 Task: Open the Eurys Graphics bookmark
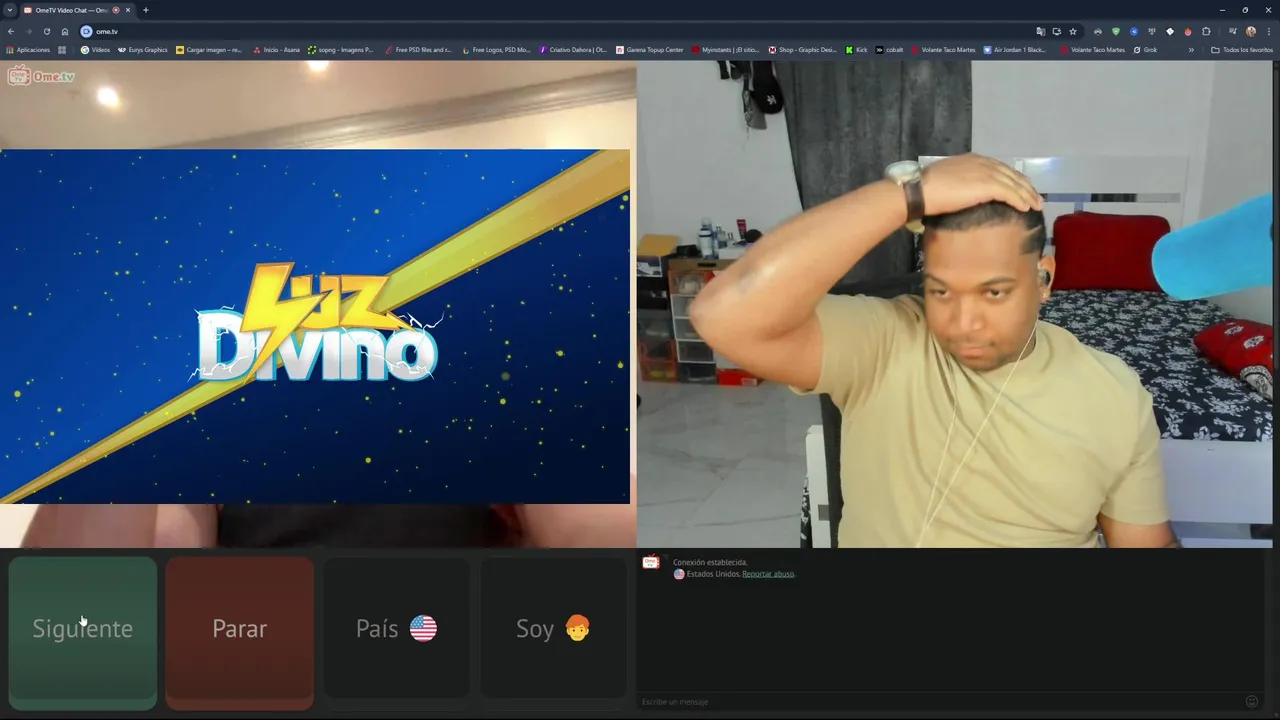click(x=142, y=50)
